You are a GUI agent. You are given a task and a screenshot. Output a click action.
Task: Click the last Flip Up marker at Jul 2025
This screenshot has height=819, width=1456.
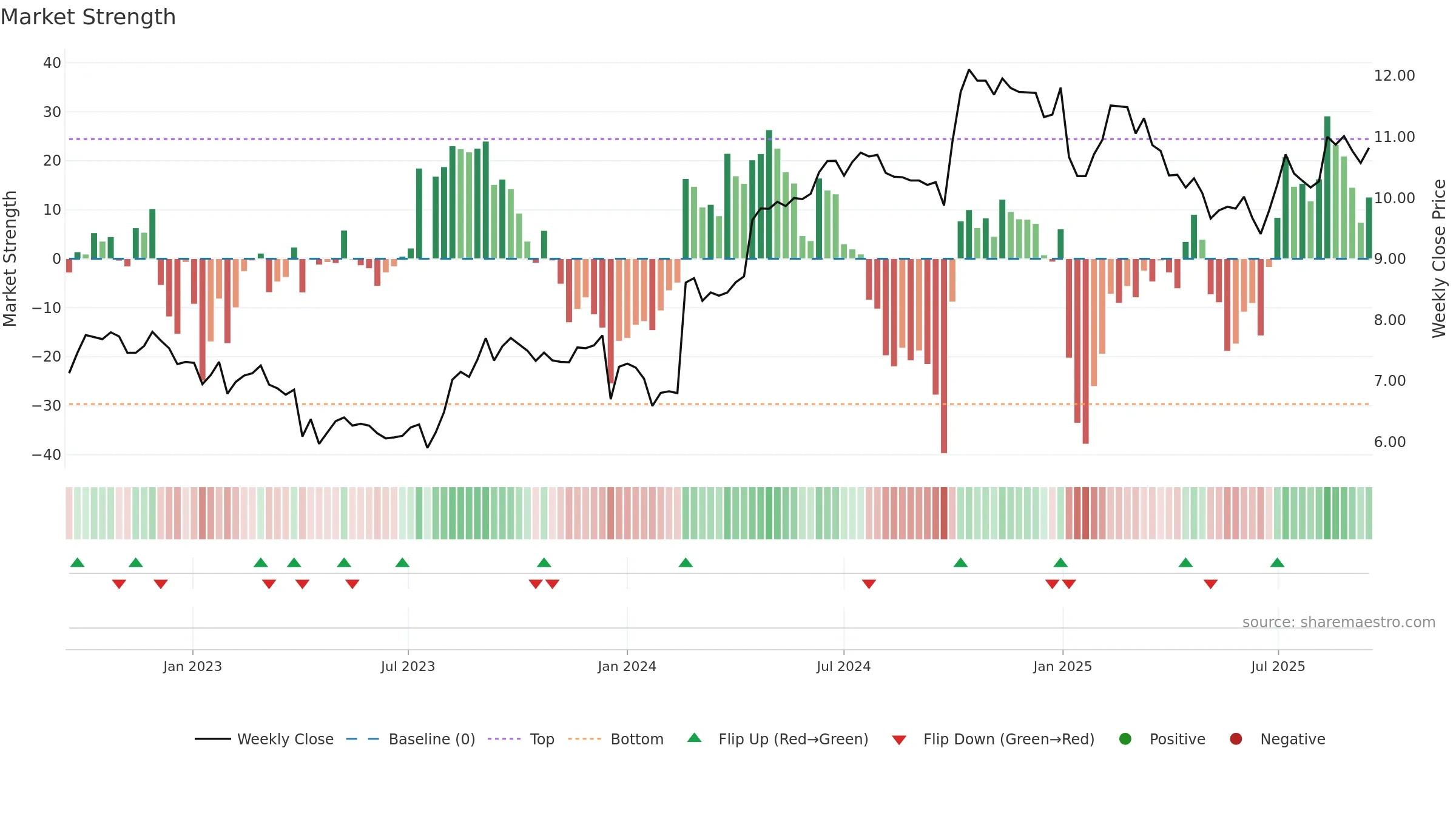coord(1277,562)
